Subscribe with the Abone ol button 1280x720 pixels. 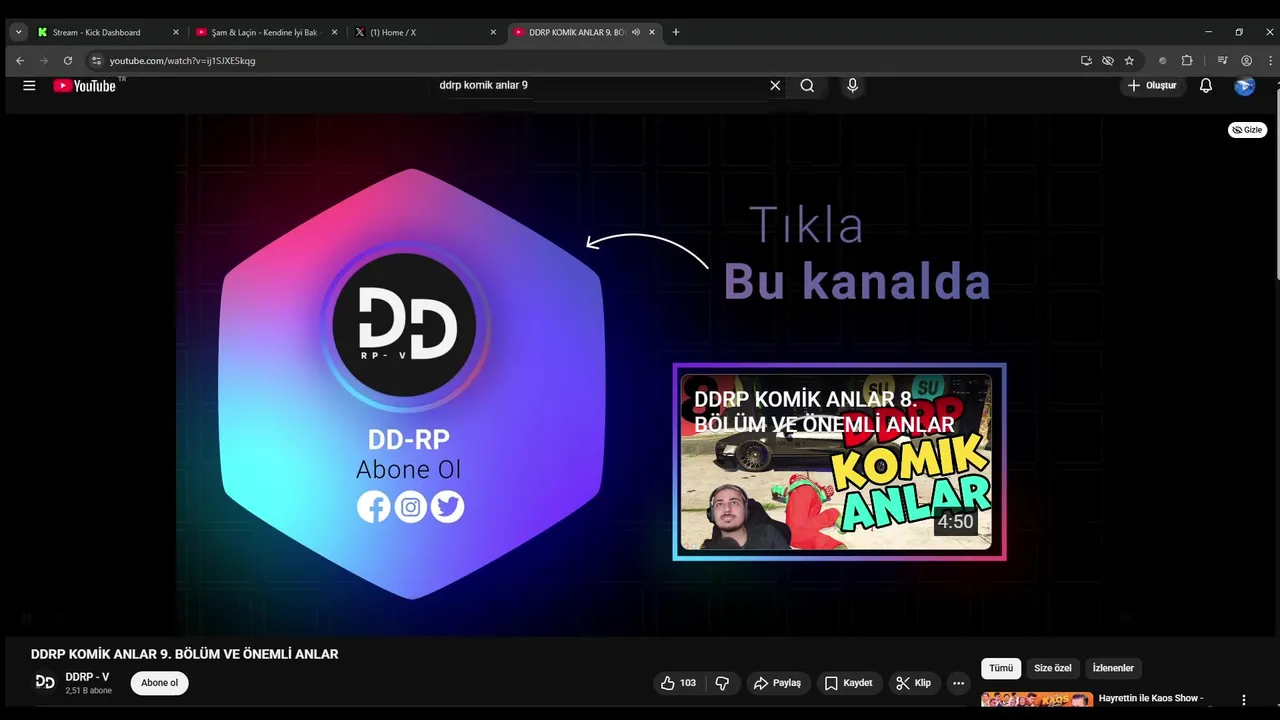[159, 683]
